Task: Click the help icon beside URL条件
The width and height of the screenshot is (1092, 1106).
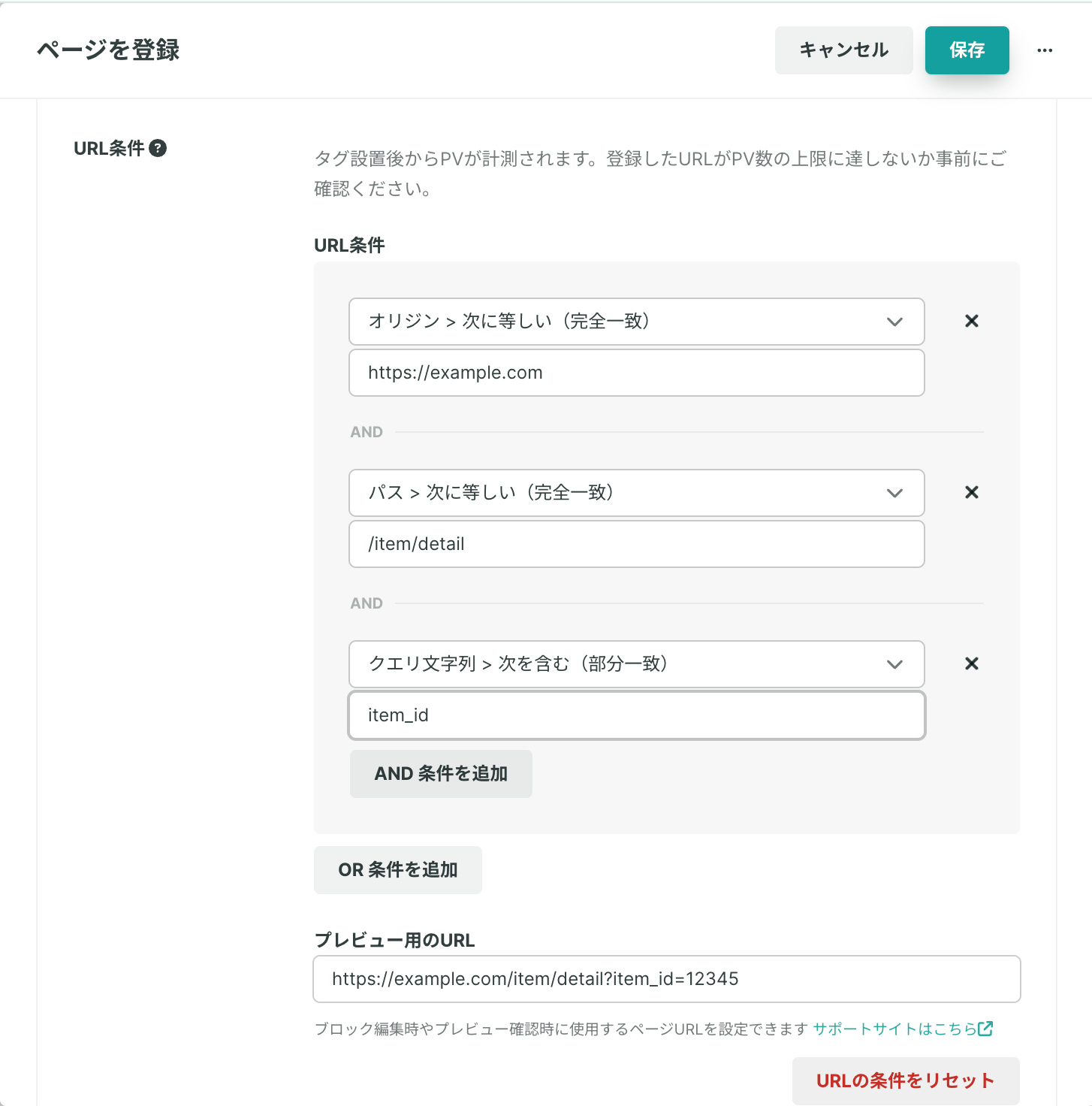Action: [158, 148]
